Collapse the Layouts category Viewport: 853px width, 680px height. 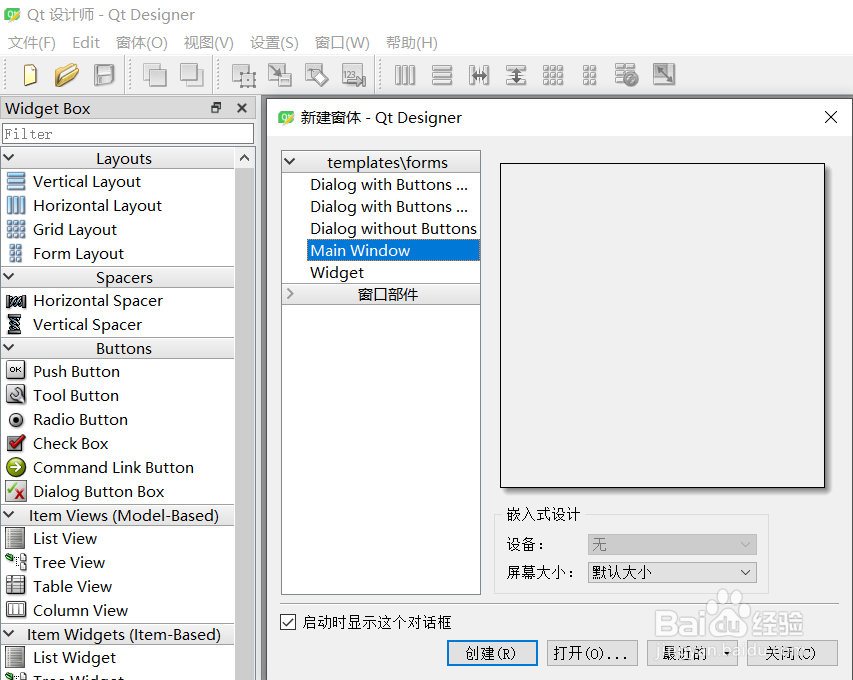click(9, 158)
